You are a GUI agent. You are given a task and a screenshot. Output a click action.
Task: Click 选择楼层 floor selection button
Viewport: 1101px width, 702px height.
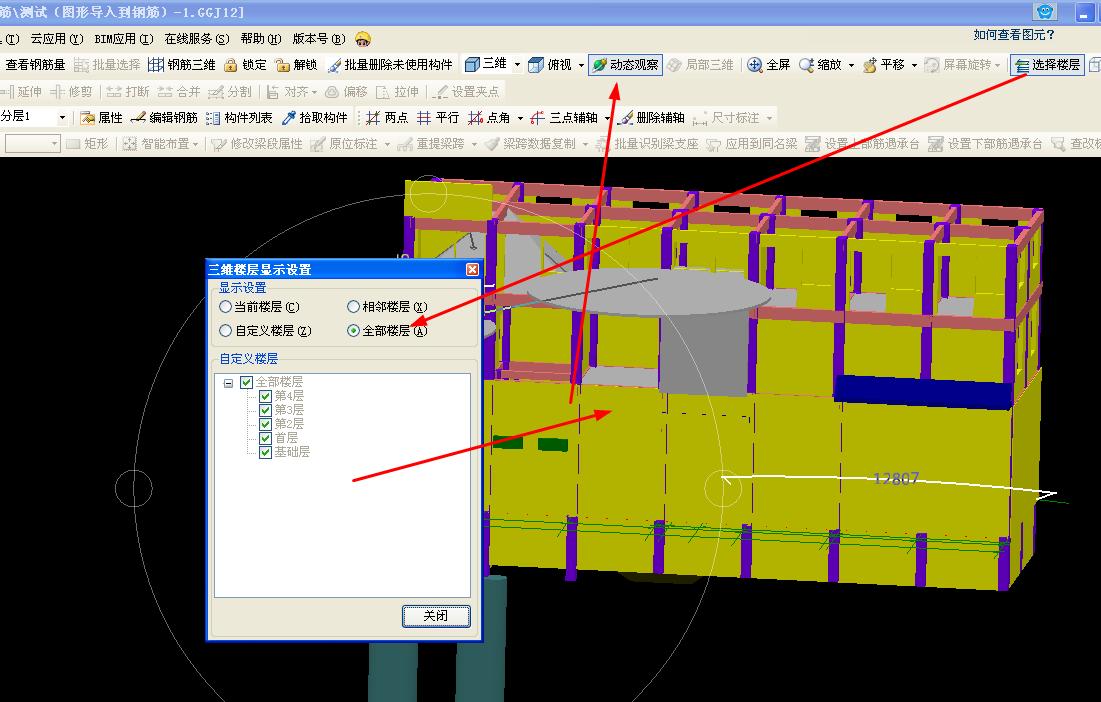coord(1047,65)
